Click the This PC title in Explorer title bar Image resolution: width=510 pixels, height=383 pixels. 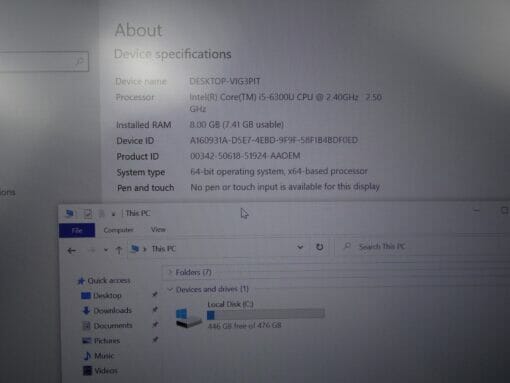[138, 213]
